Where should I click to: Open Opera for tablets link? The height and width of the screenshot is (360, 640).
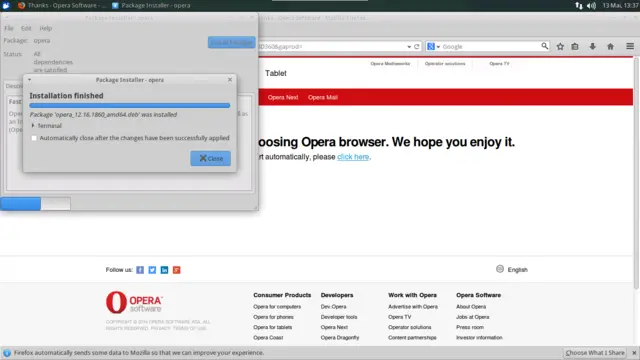(x=272, y=327)
